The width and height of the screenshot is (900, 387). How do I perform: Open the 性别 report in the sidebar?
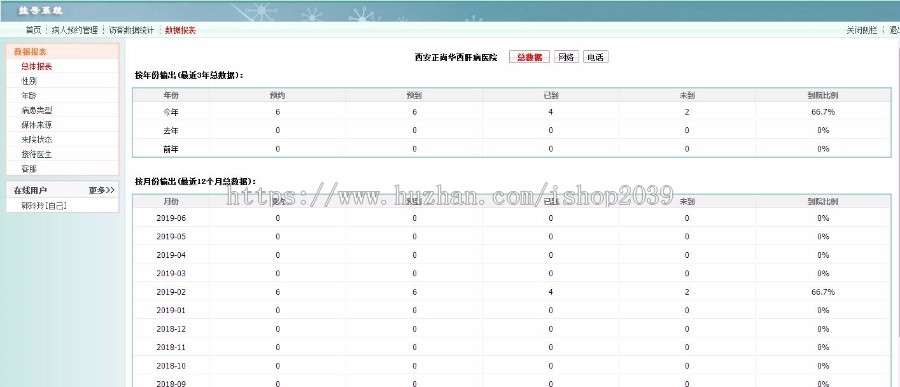pos(29,81)
